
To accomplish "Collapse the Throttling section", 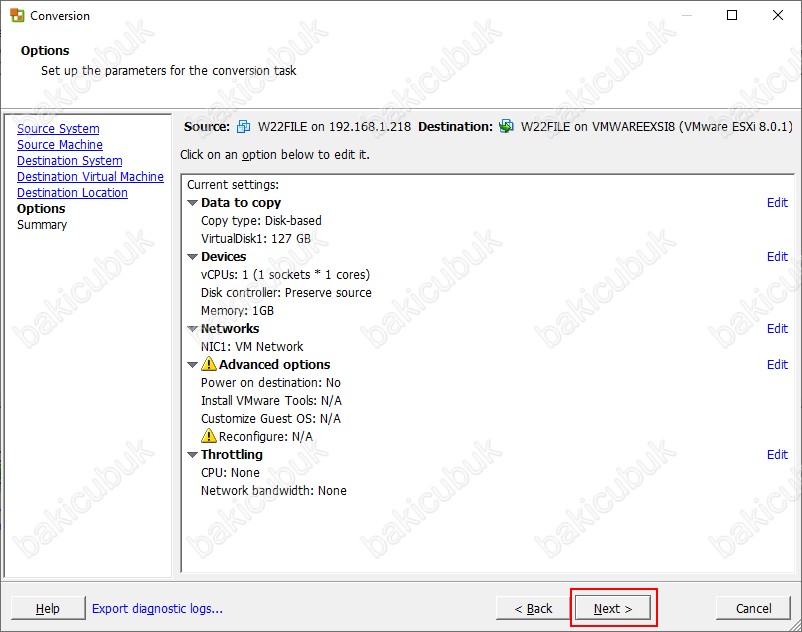I will pos(192,455).
